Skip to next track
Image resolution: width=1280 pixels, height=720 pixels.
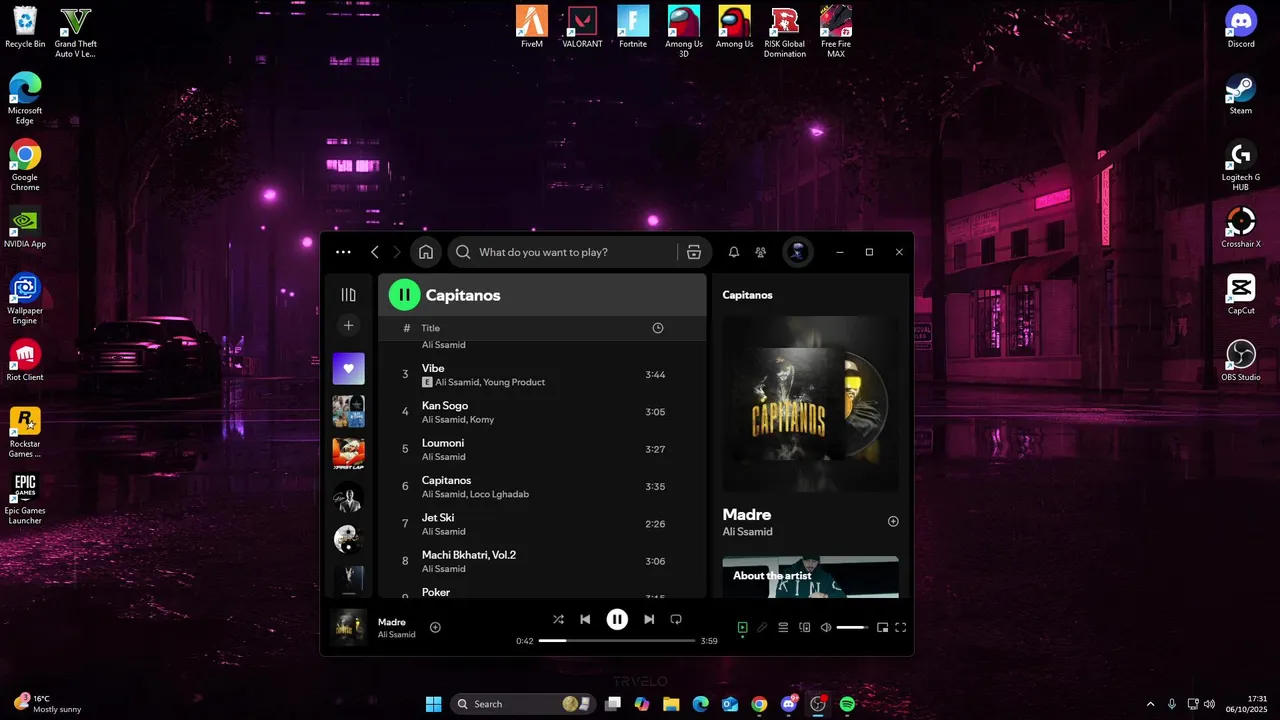pos(649,619)
